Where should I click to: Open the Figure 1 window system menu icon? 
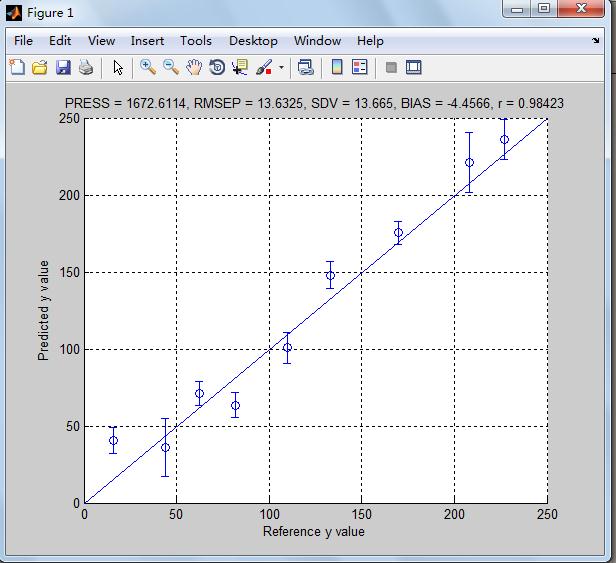[14, 13]
